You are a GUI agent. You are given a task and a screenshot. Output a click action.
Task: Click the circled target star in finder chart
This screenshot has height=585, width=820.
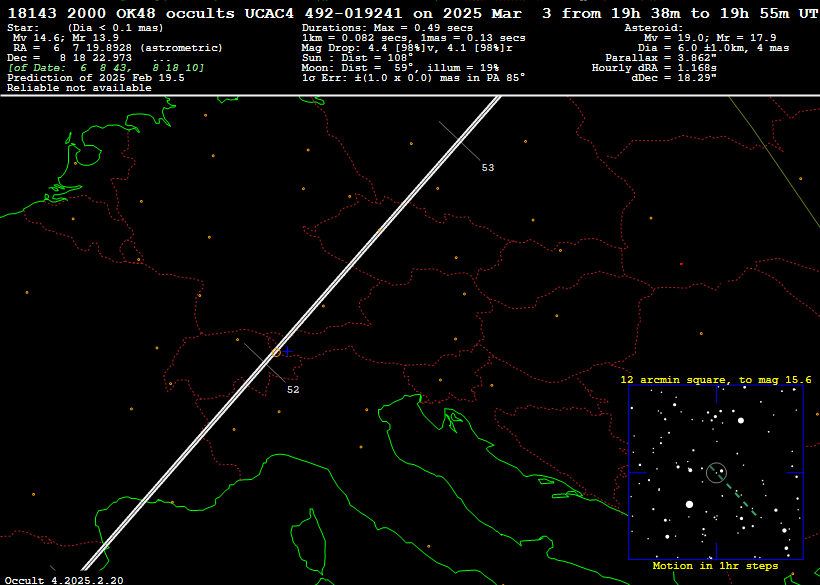[716, 473]
